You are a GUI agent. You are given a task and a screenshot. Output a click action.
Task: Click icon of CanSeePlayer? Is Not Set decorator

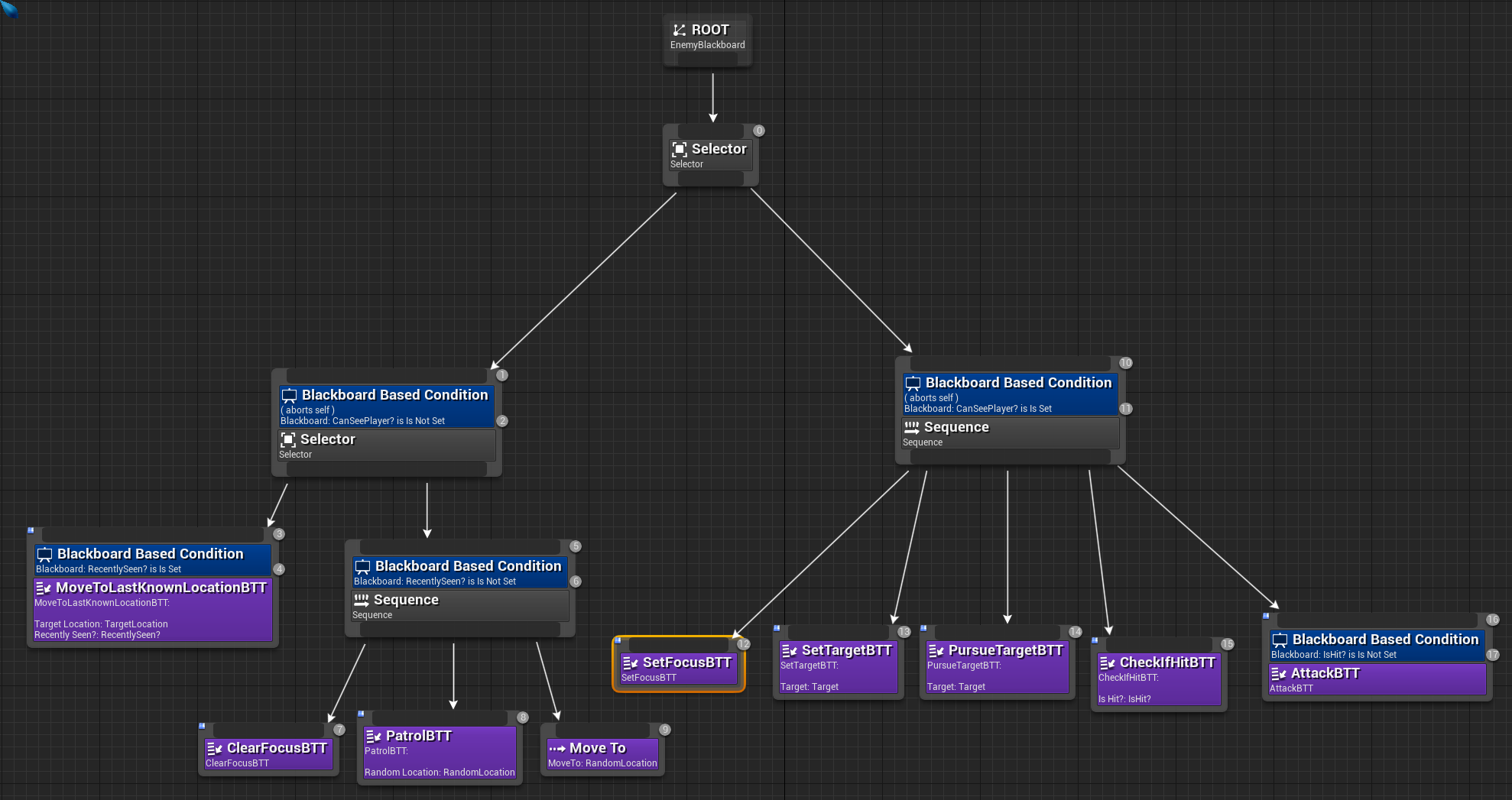[x=289, y=395]
